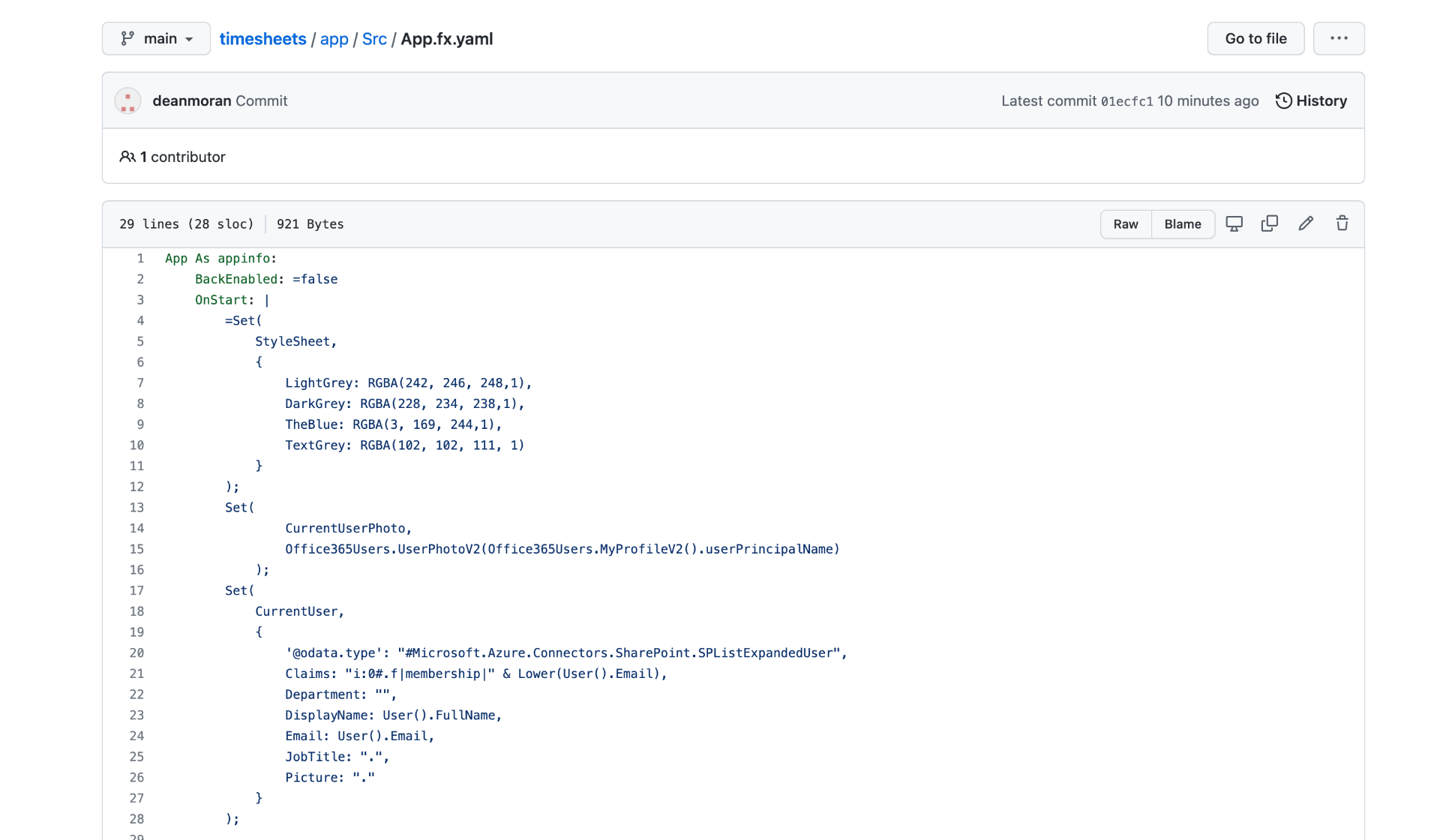Open the Blame view
1440x840 pixels.
tap(1183, 224)
